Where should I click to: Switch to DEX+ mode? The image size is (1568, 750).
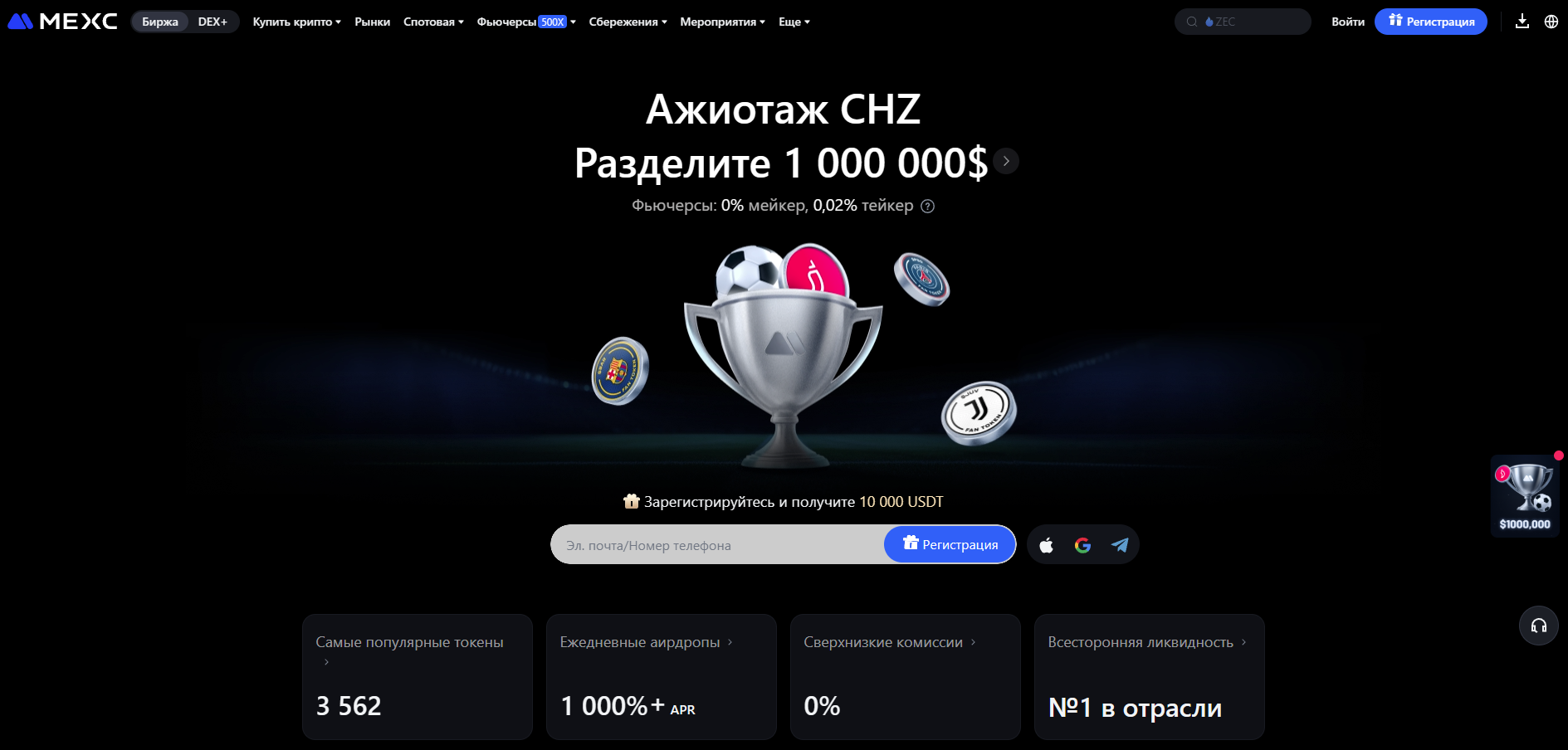(212, 22)
